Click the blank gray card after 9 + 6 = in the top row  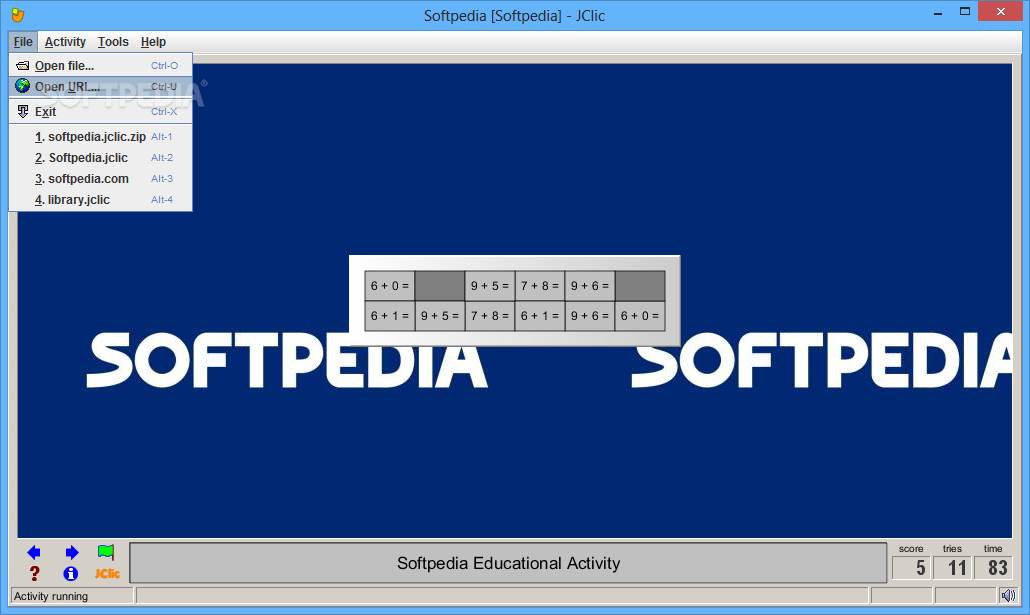640,286
